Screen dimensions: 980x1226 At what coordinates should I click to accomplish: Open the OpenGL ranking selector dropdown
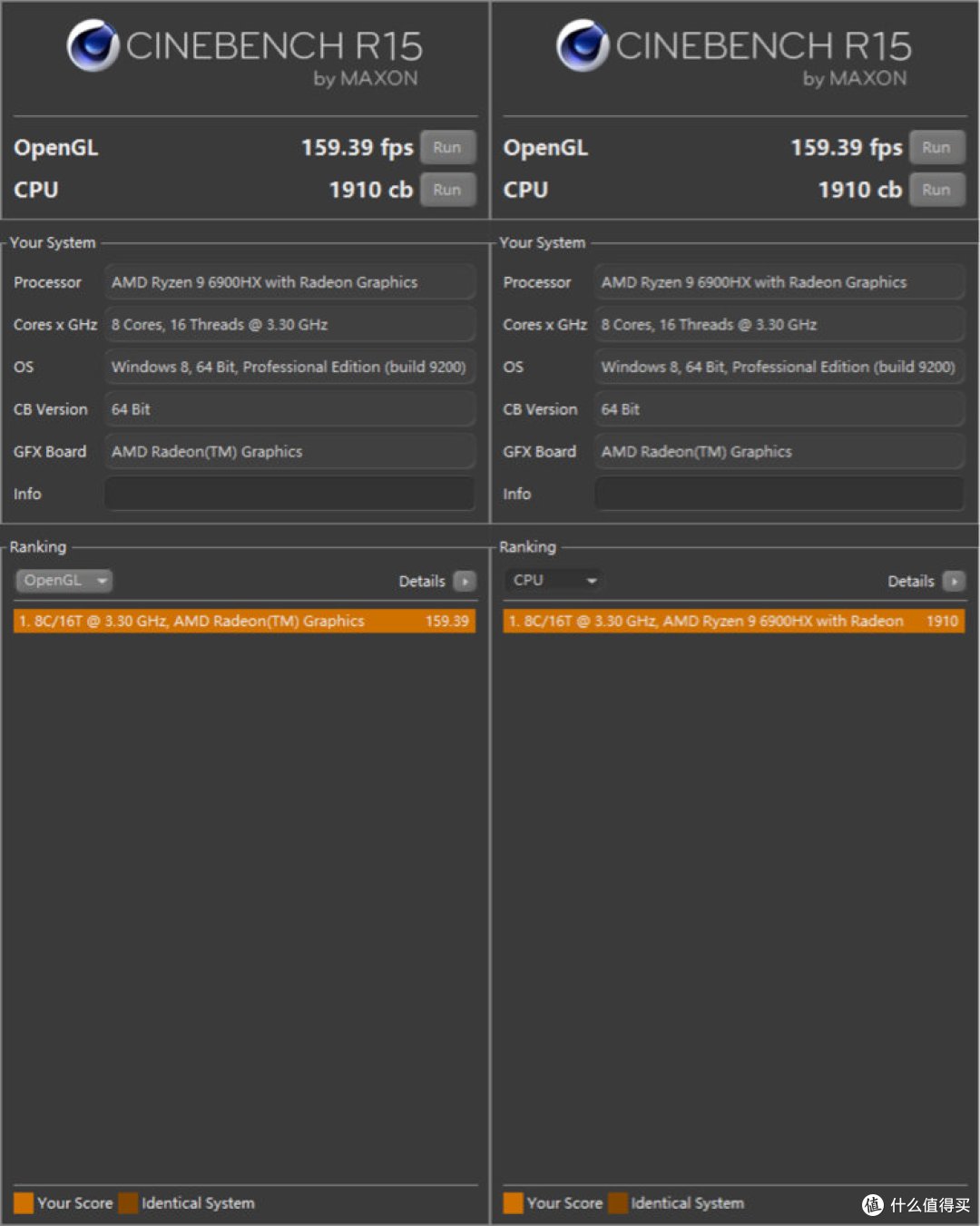(x=64, y=580)
